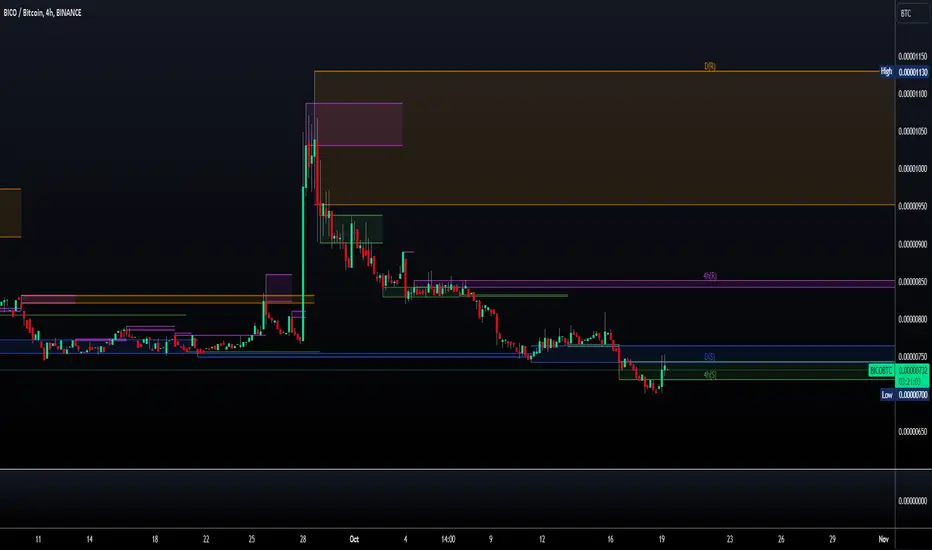
Task: Click the orange D(R) zone label
Action: click(710, 66)
